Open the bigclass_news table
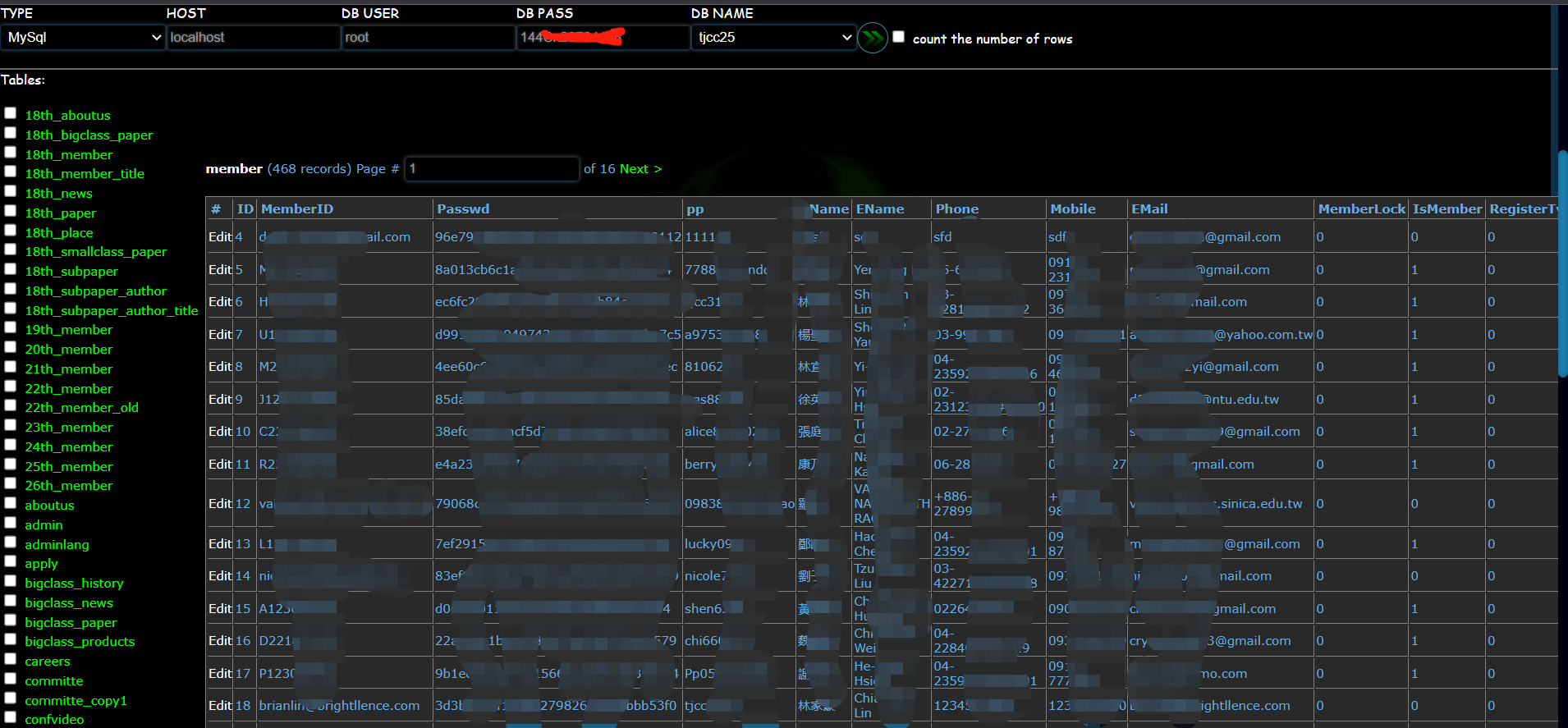The image size is (1568, 728). (69, 602)
